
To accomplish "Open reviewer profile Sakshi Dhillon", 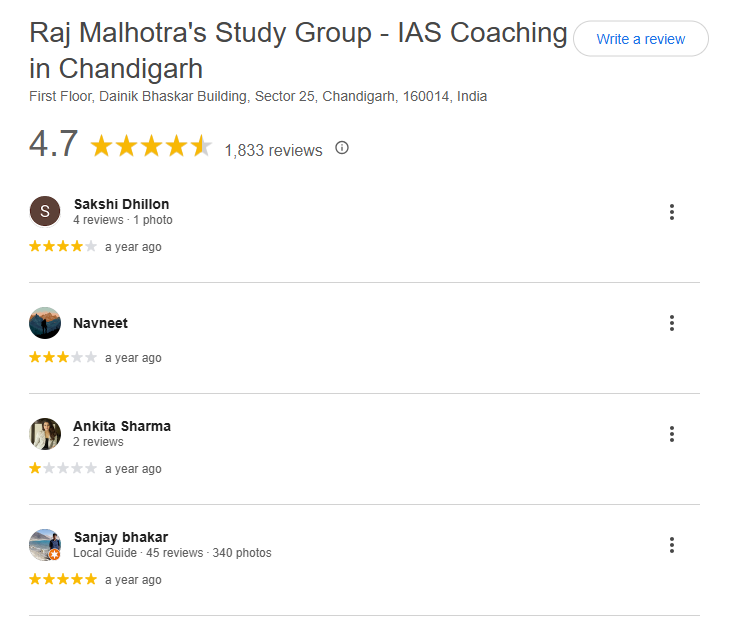I will click(x=121, y=204).
